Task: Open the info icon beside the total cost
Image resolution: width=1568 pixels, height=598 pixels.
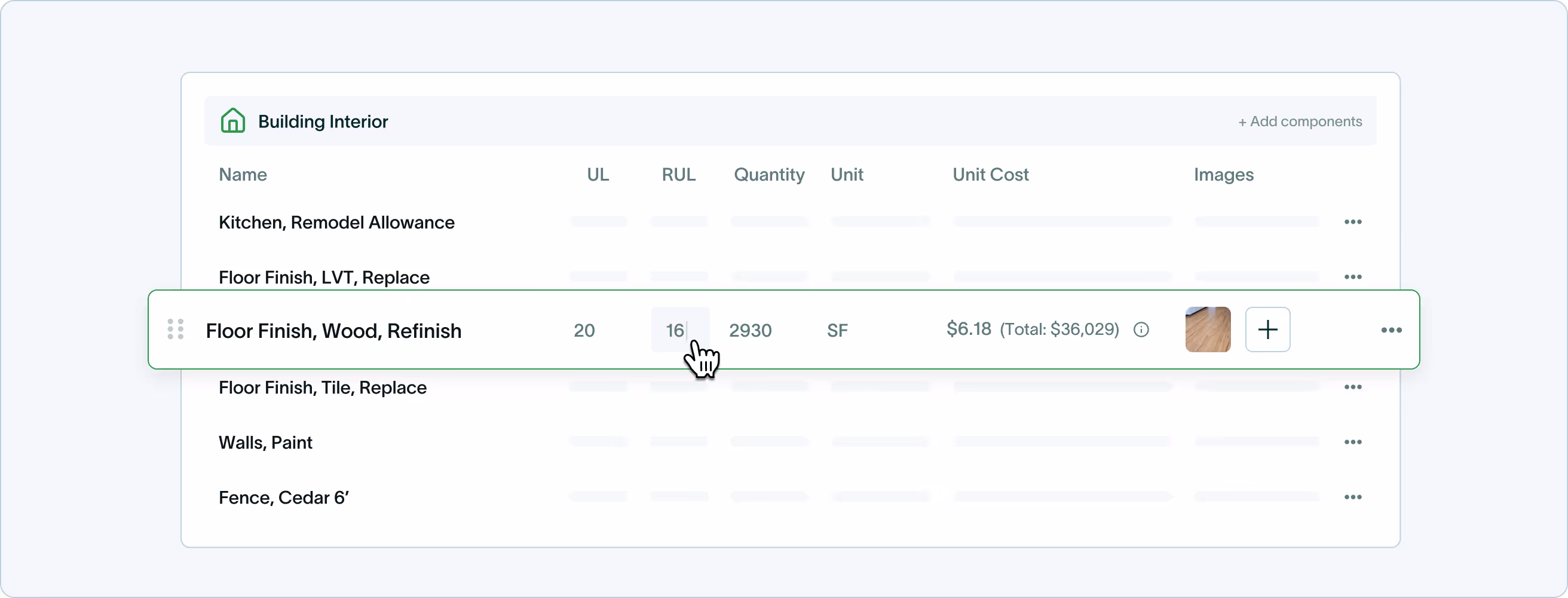Action: 1141,329
